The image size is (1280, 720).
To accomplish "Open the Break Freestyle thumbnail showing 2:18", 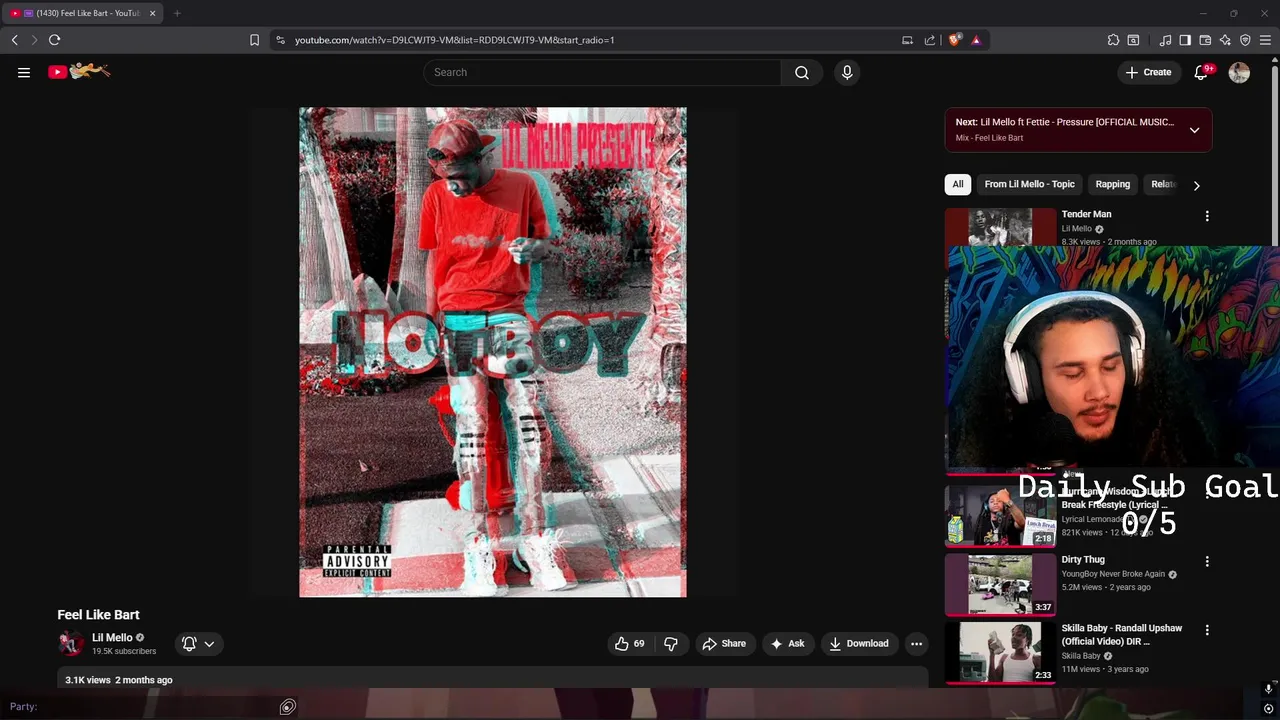I will click(1000, 516).
